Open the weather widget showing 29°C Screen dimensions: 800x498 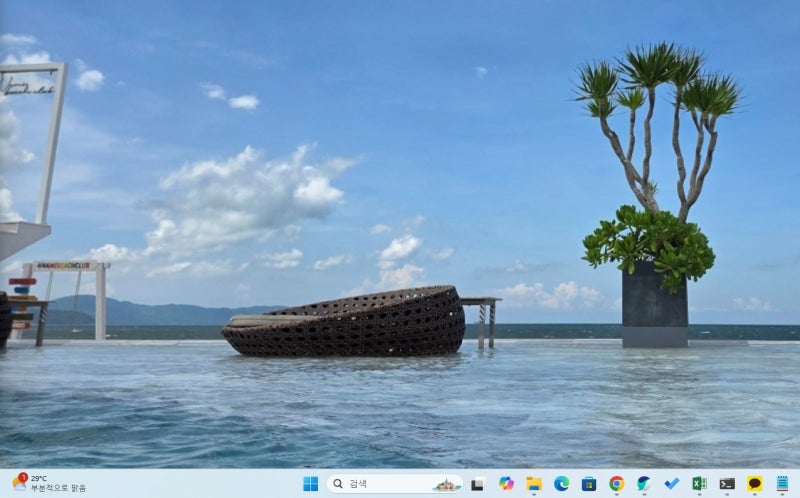point(49,483)
